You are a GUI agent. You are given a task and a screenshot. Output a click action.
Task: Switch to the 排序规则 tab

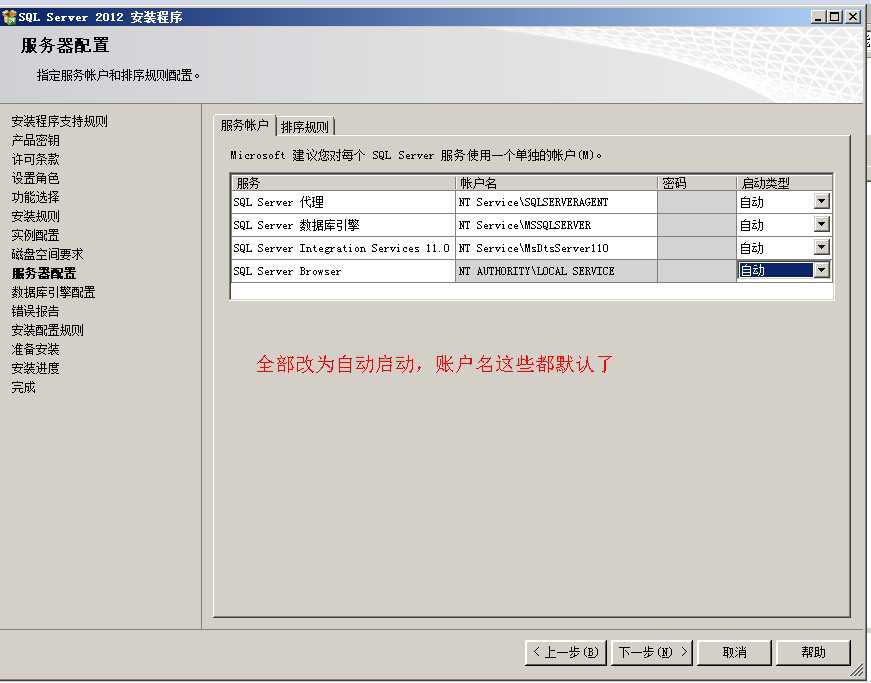pyautogui.click(x=305, y=127)
